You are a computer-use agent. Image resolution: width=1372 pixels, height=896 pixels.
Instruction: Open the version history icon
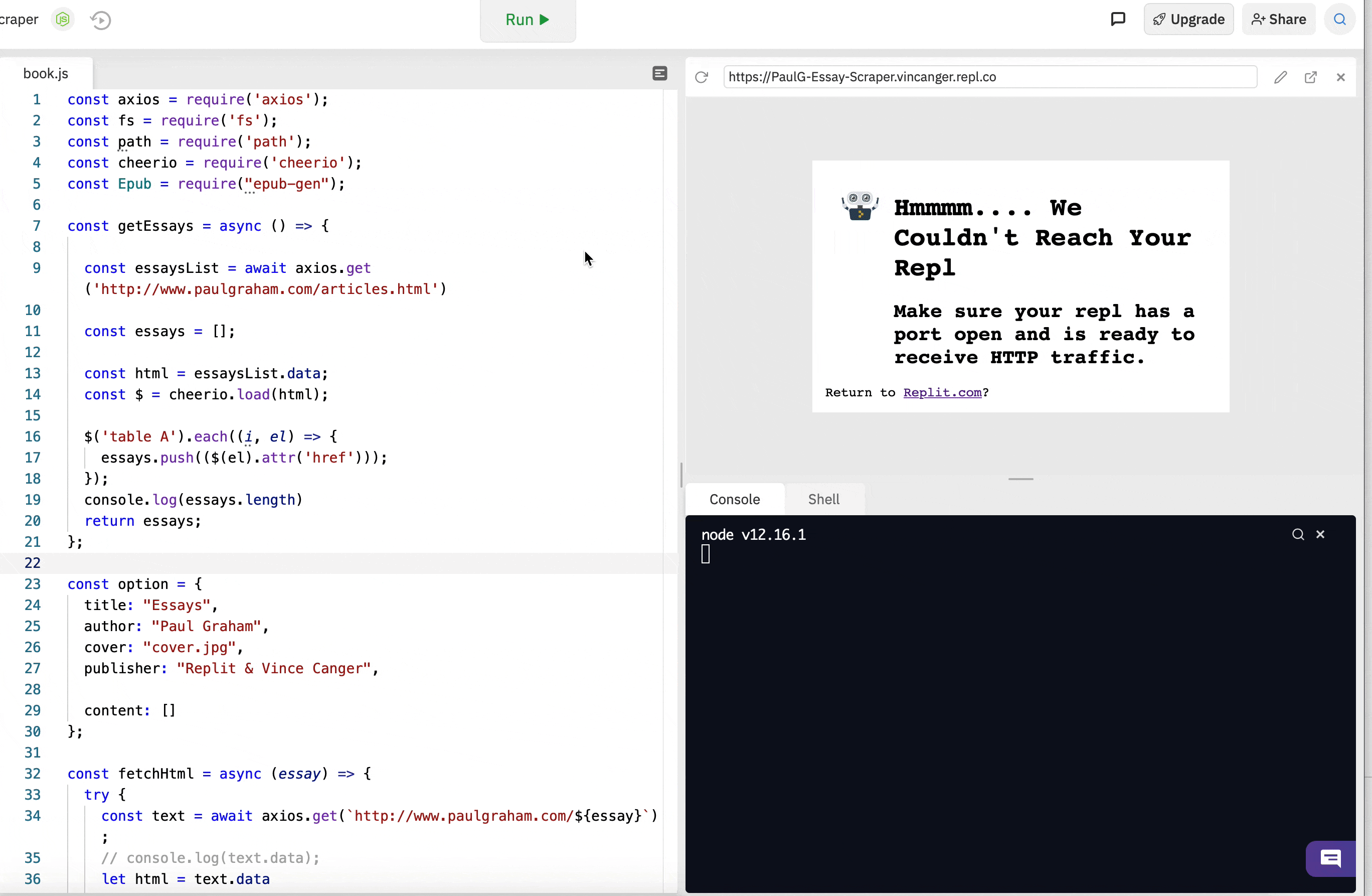coord(101,20)
